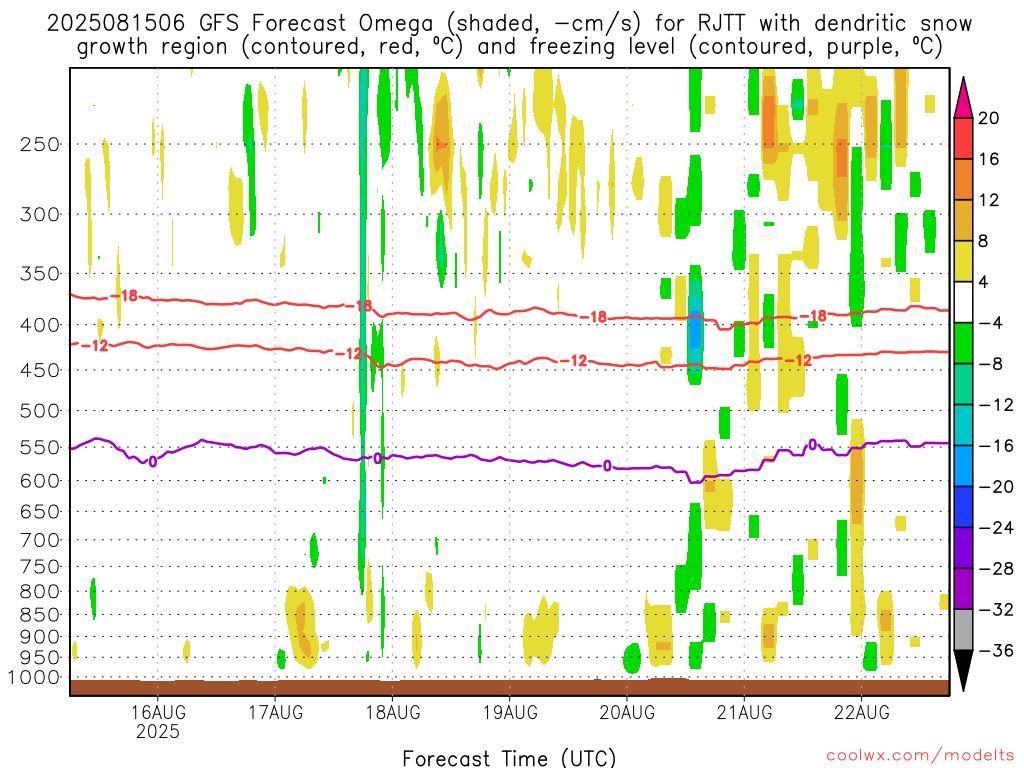Click the 20AUG date label

pyautogui.click(x=627, y=712)
